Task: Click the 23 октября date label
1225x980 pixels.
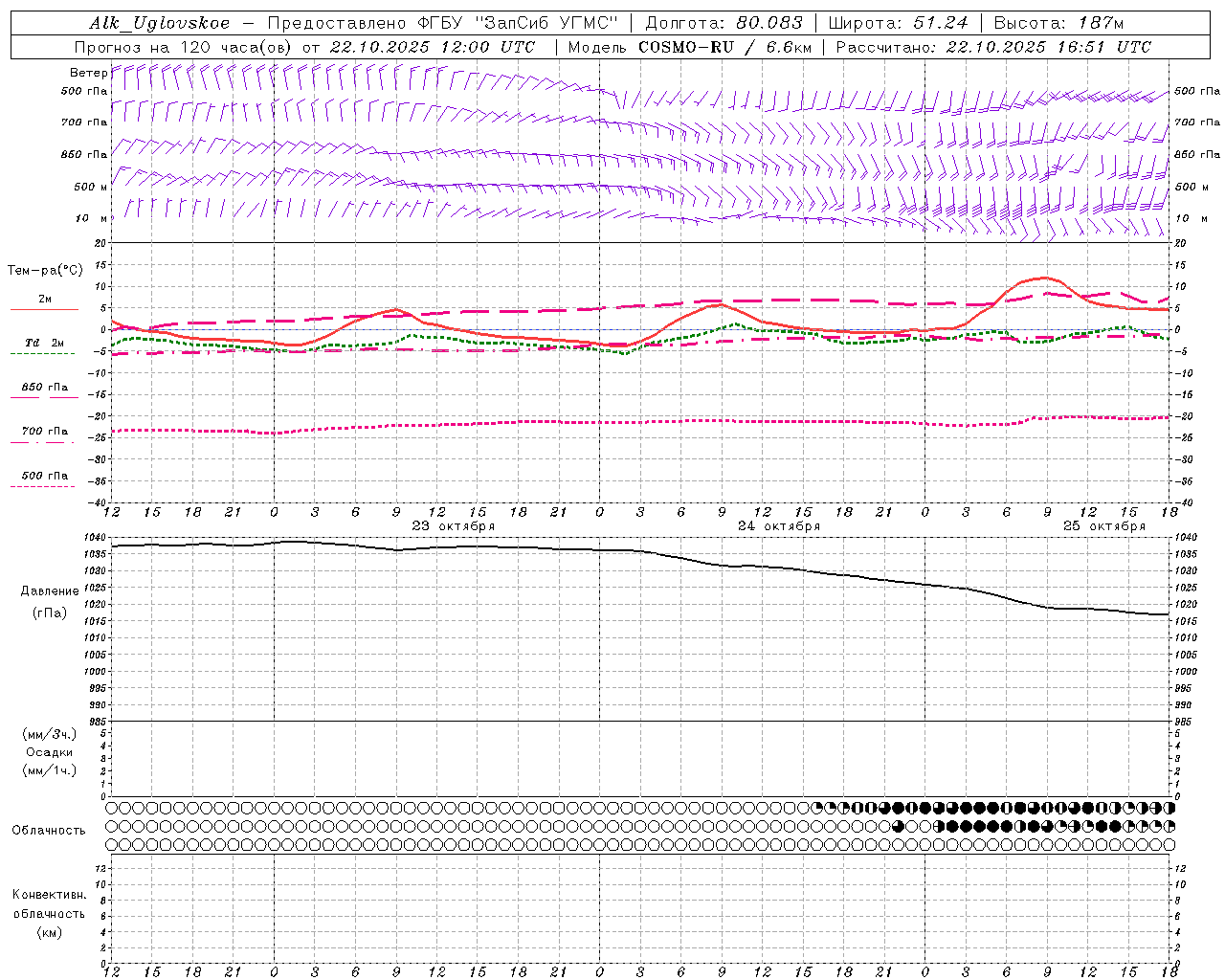Action: click(x=453, y=526)
